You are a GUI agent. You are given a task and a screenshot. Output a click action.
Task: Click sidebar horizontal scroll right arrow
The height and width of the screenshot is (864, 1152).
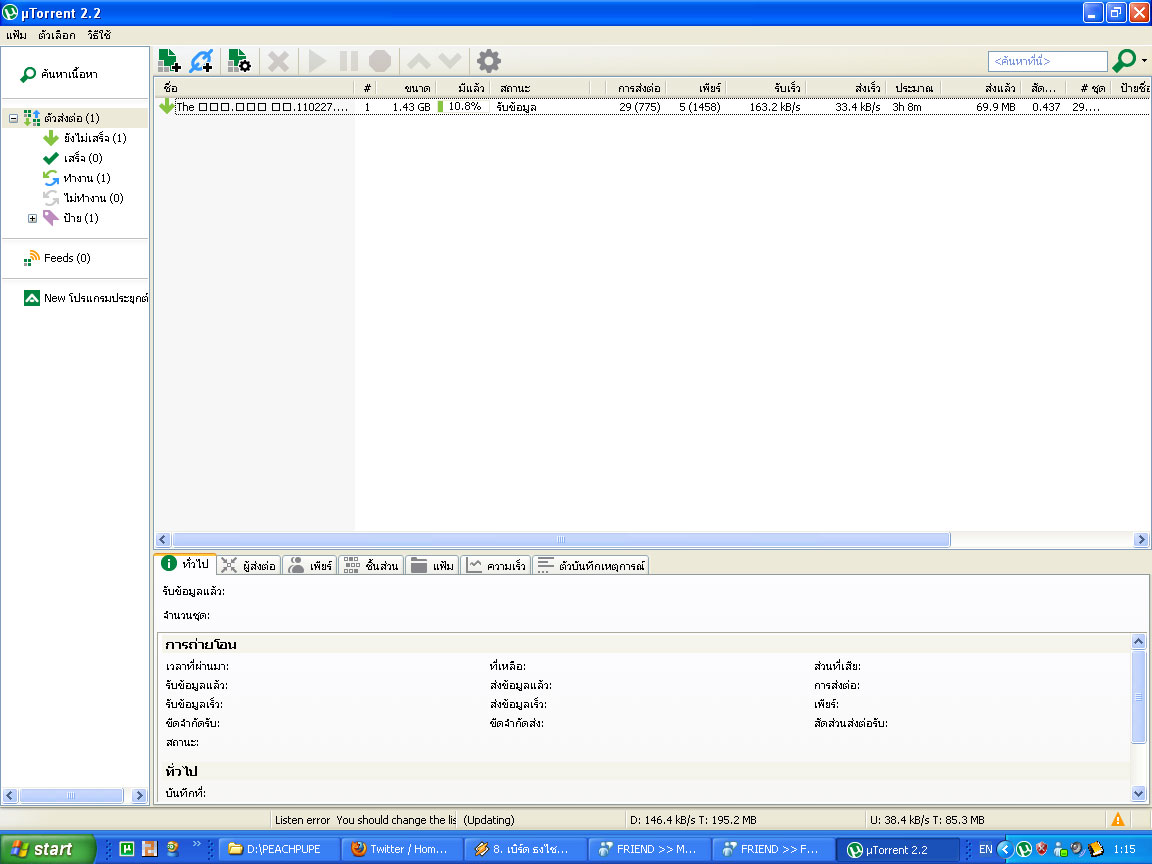pos(139,795)
